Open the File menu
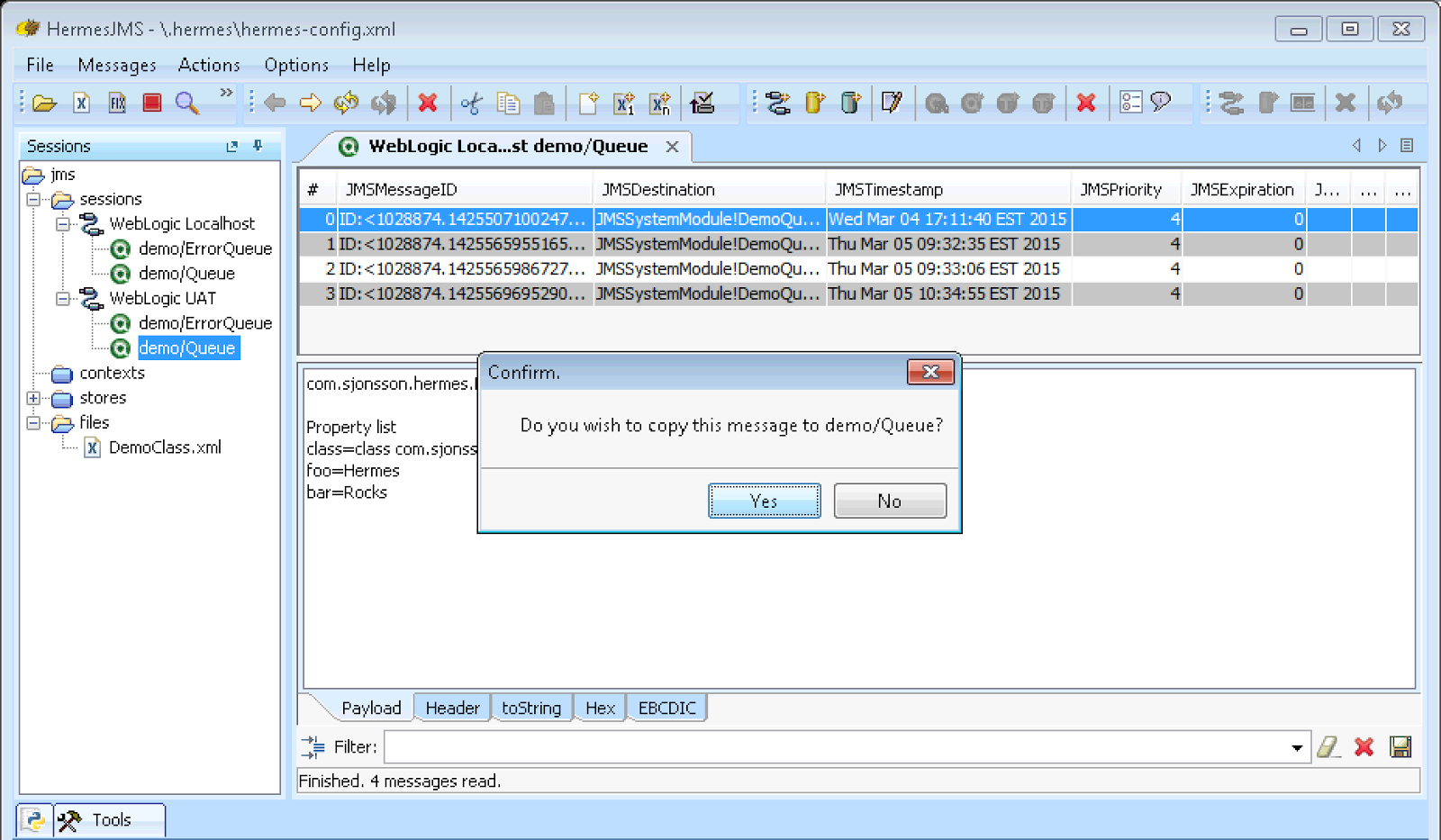 pos(41,65)
